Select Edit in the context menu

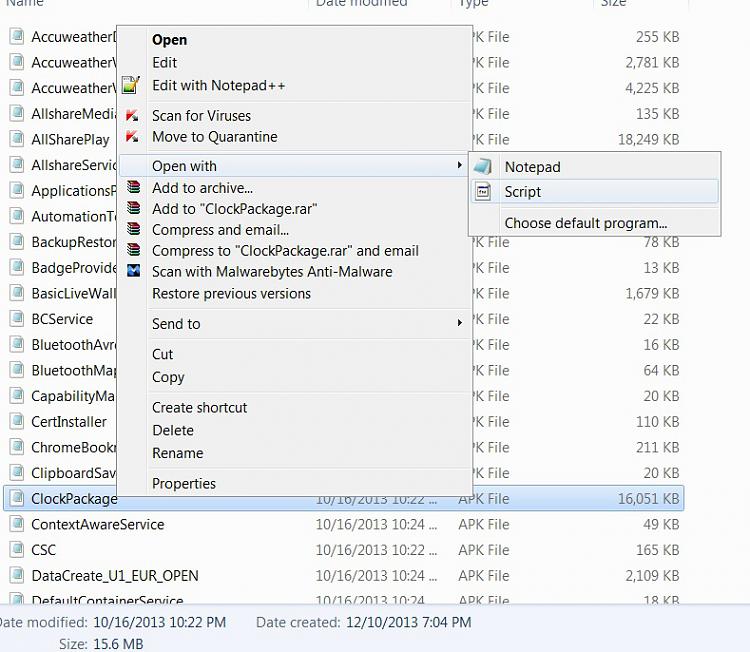pyautogui.click(x=165, y=63)
